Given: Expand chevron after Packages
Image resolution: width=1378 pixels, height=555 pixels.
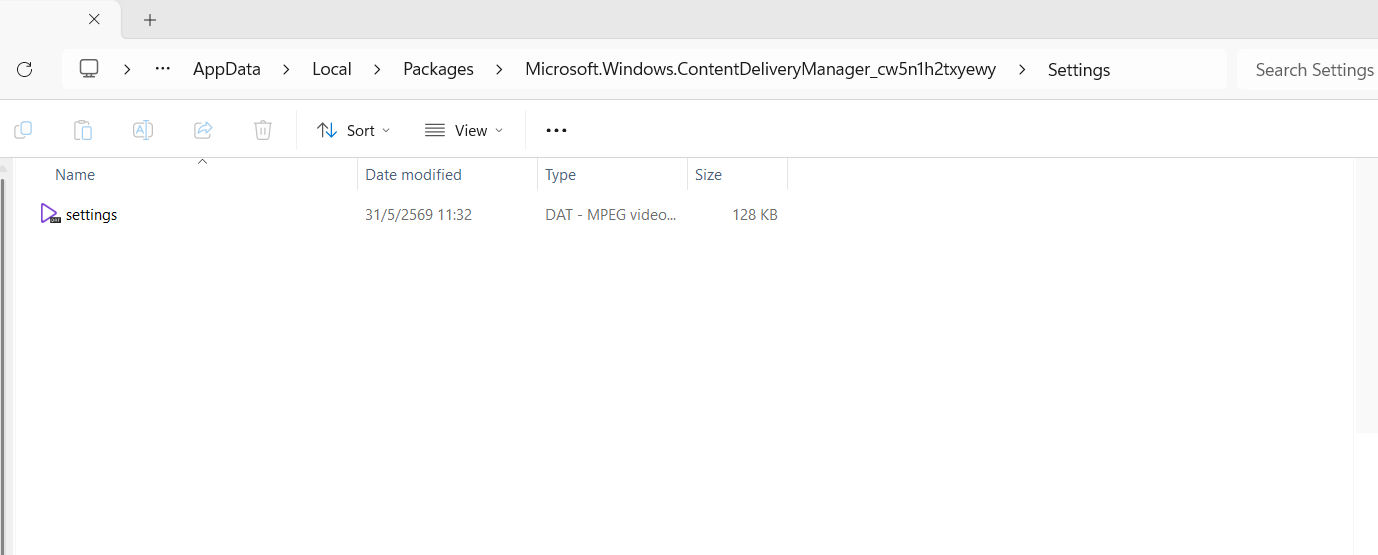Looking at the screenshot, I should [x=498, y=69].
